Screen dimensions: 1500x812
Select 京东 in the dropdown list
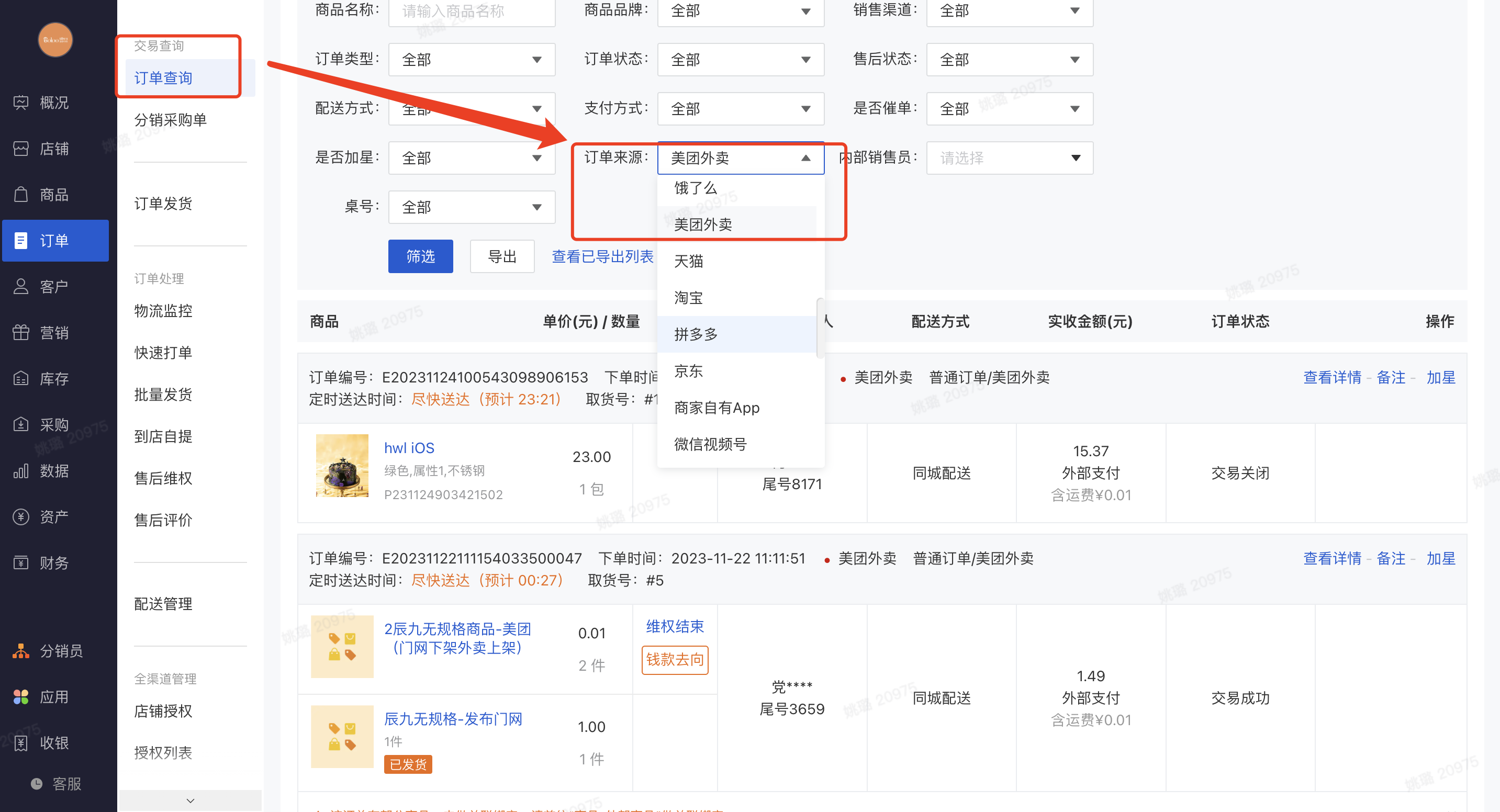pos(688,371)
